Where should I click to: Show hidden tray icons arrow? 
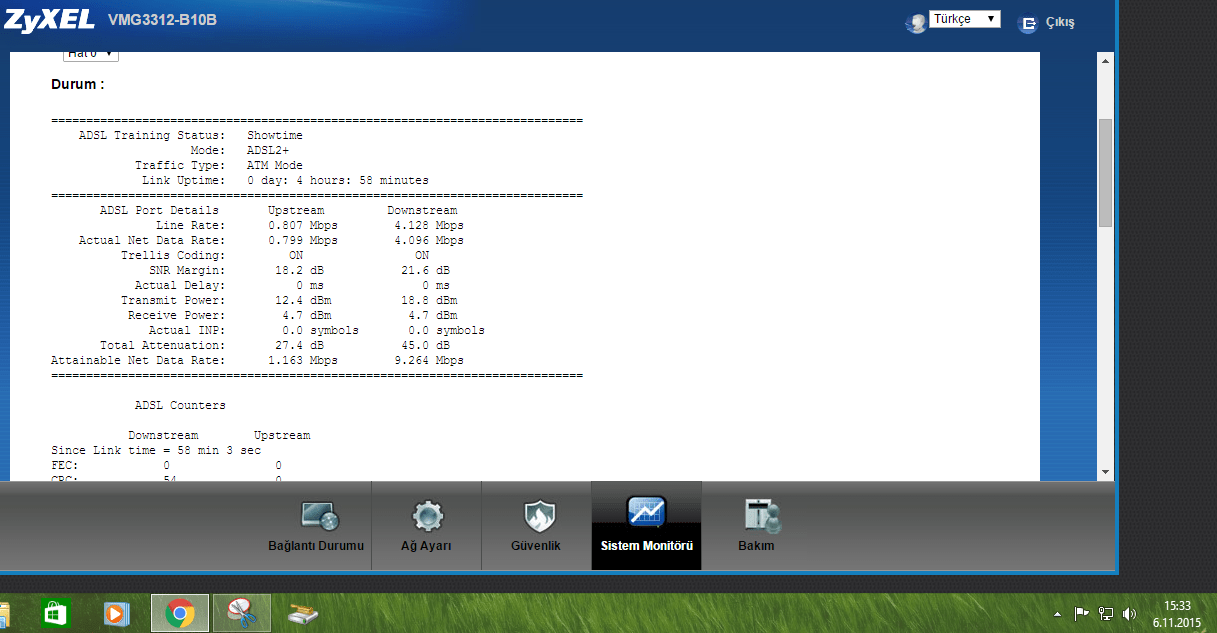tap(1058, 613)
